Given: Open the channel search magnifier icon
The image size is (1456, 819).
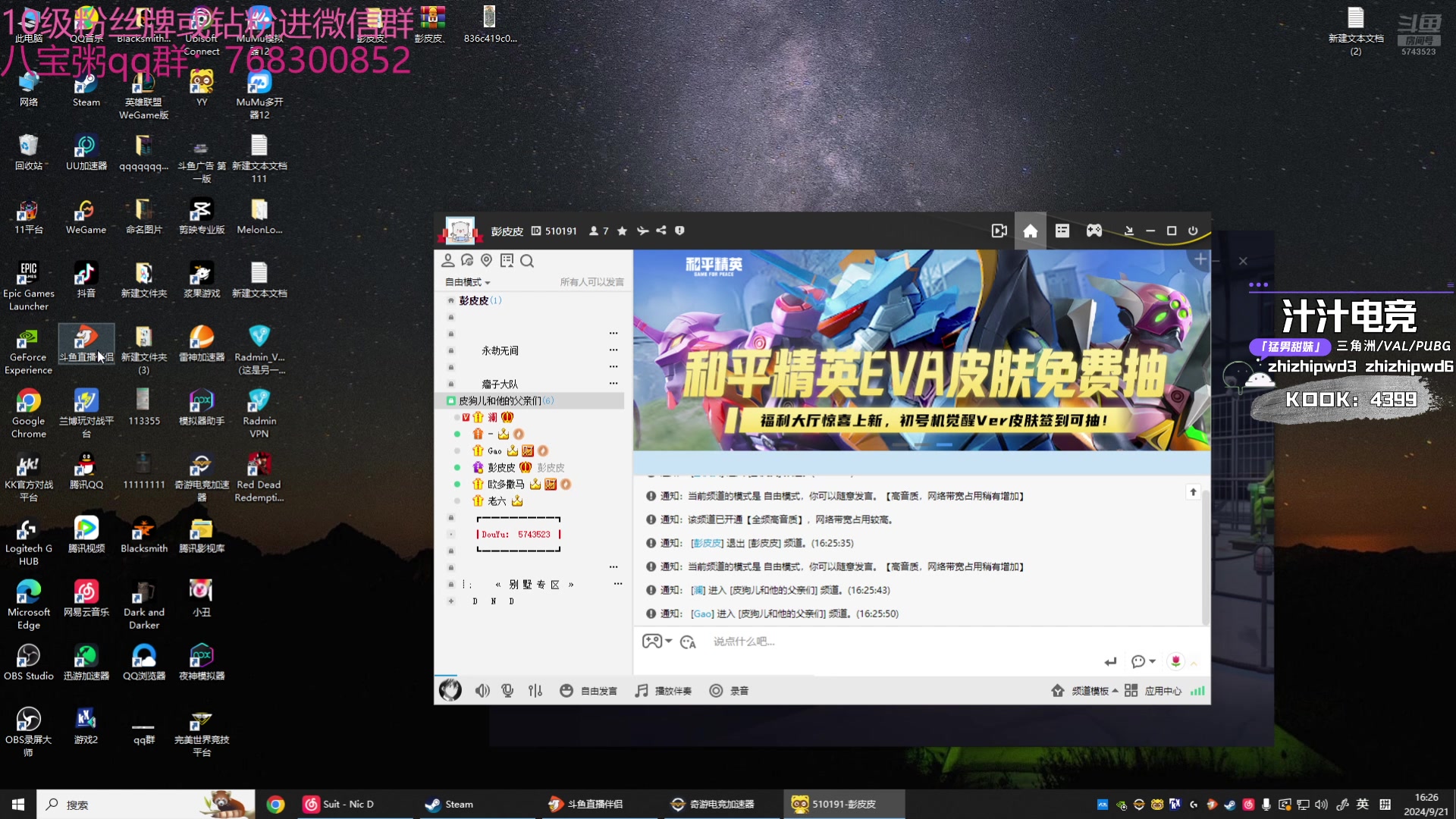Looking at the screenshot, I should (527, 261).
